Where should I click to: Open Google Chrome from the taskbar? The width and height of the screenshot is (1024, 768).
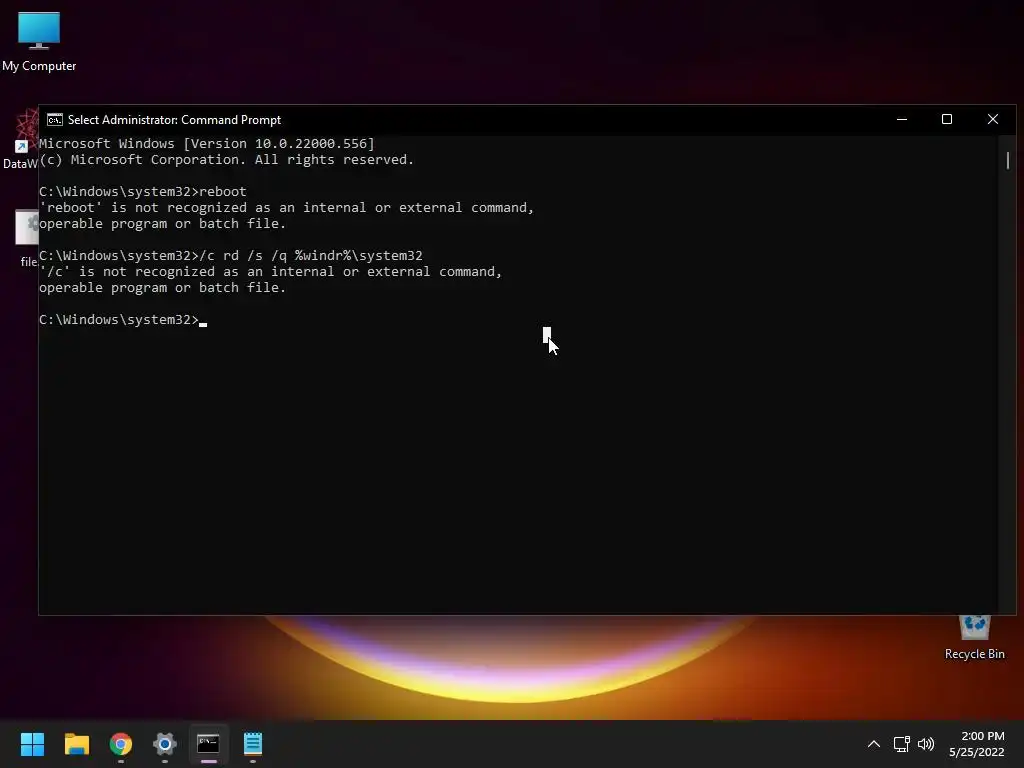121,744
